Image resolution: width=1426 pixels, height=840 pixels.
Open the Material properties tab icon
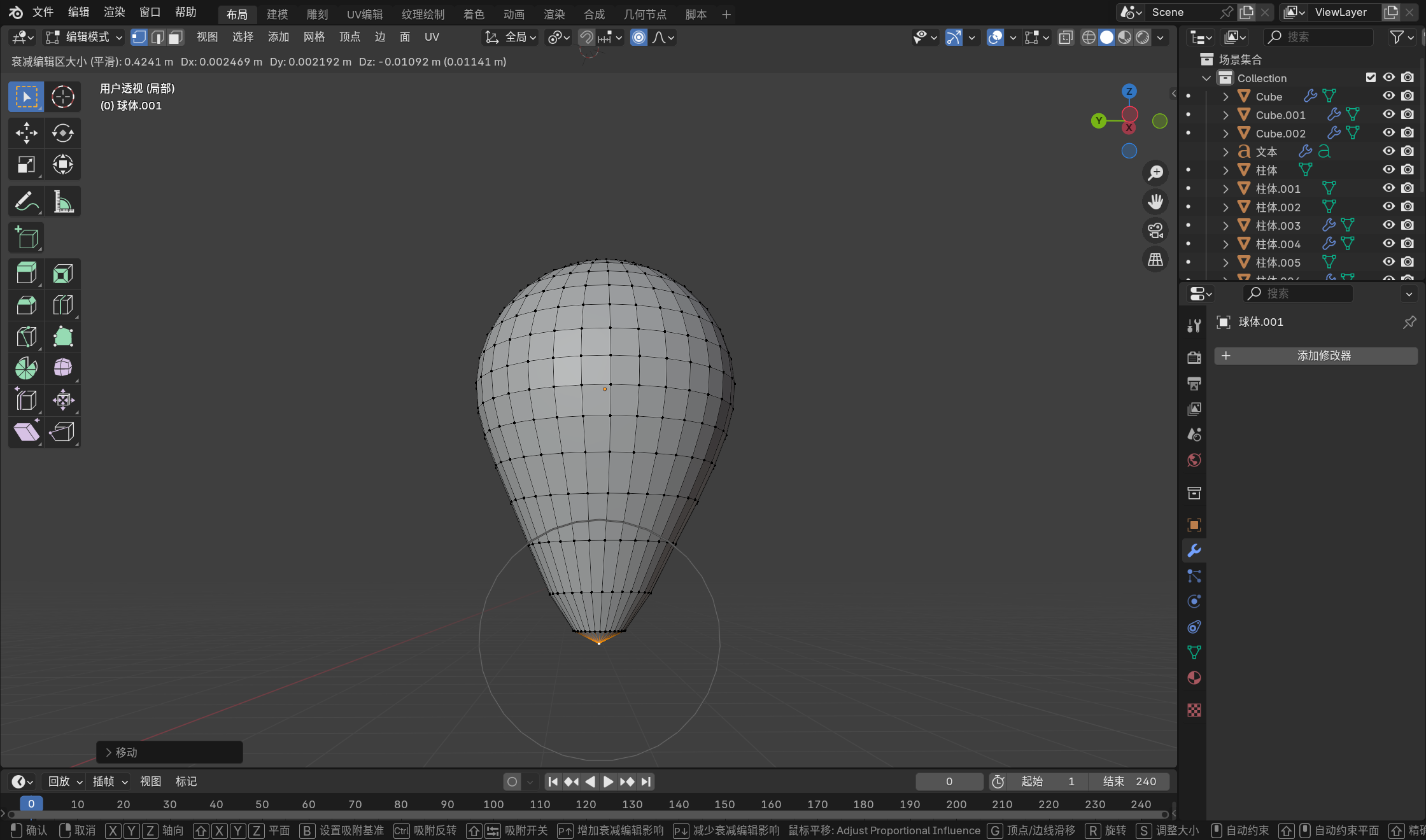[1194, 678]
